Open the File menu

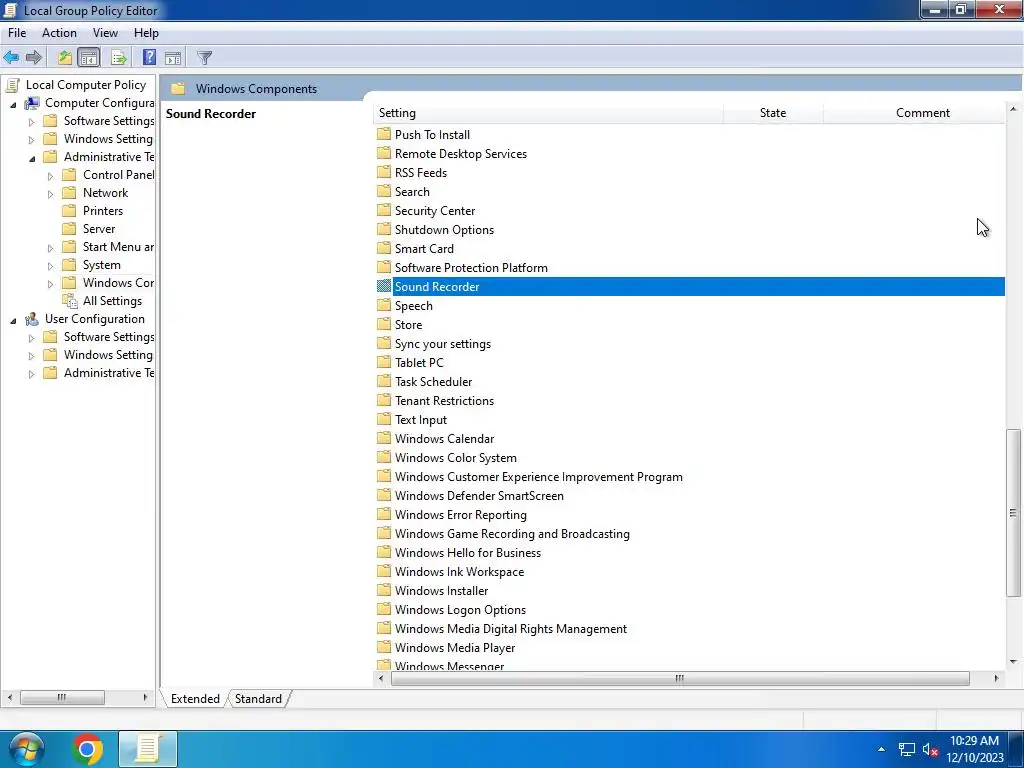tap(17, 33)
